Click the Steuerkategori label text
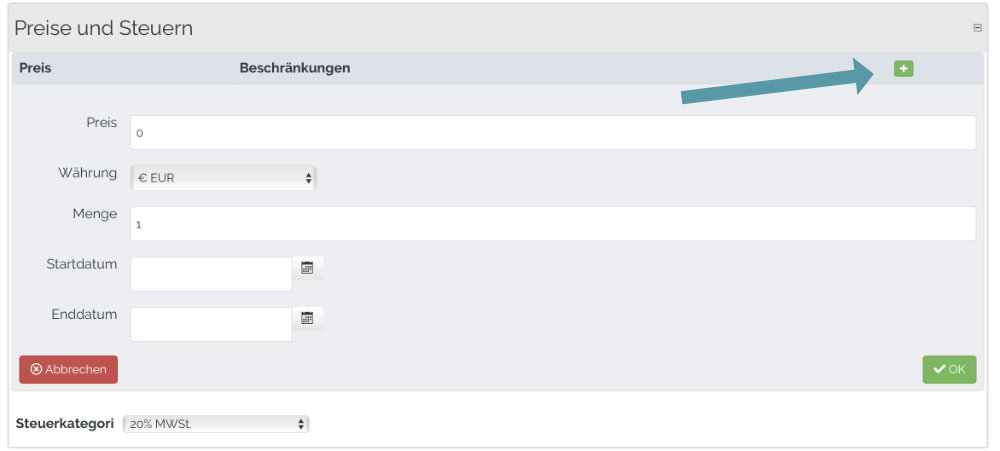Image resolution: width=1000 pixels, height=451 pixels. (64, 424)
